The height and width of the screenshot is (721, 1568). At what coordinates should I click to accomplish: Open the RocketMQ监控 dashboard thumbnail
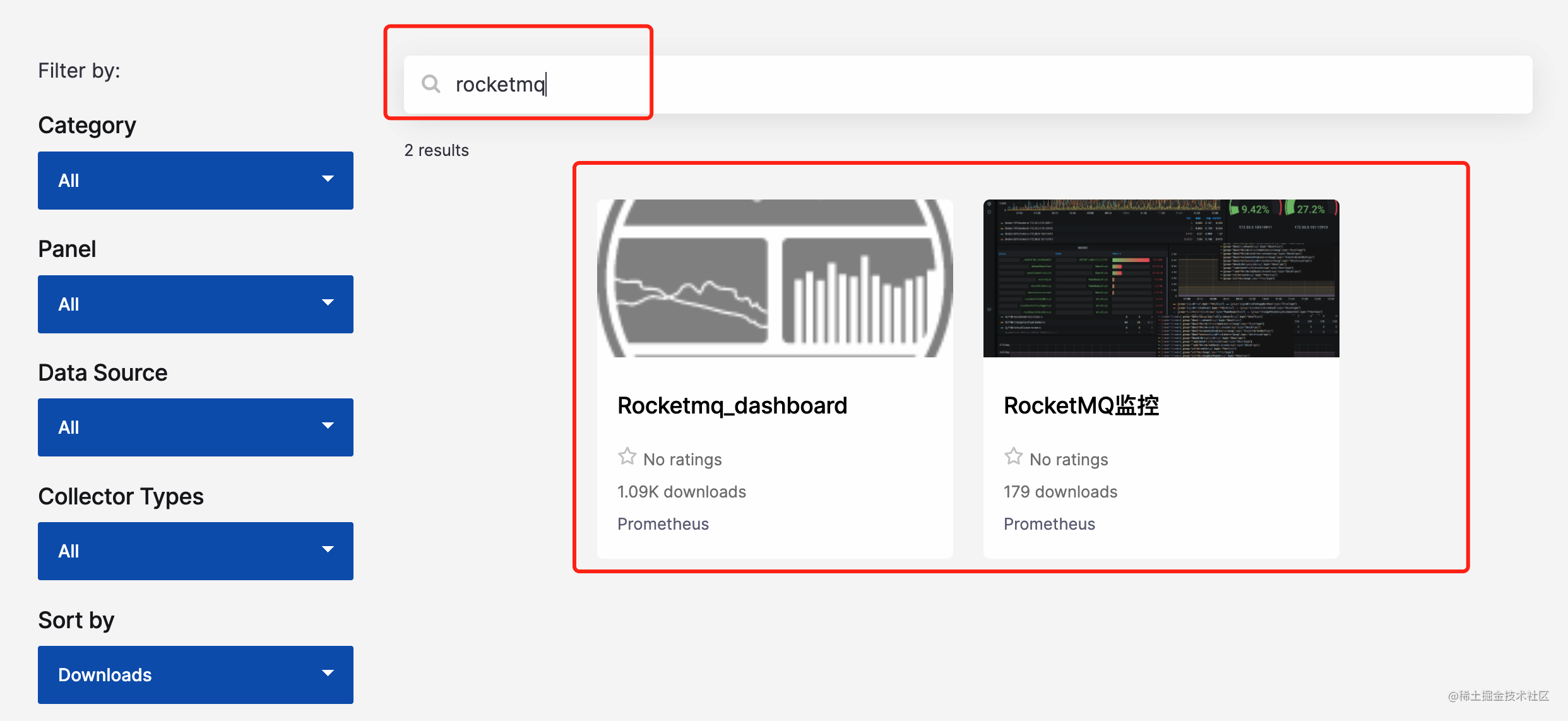click(1161, 278)
